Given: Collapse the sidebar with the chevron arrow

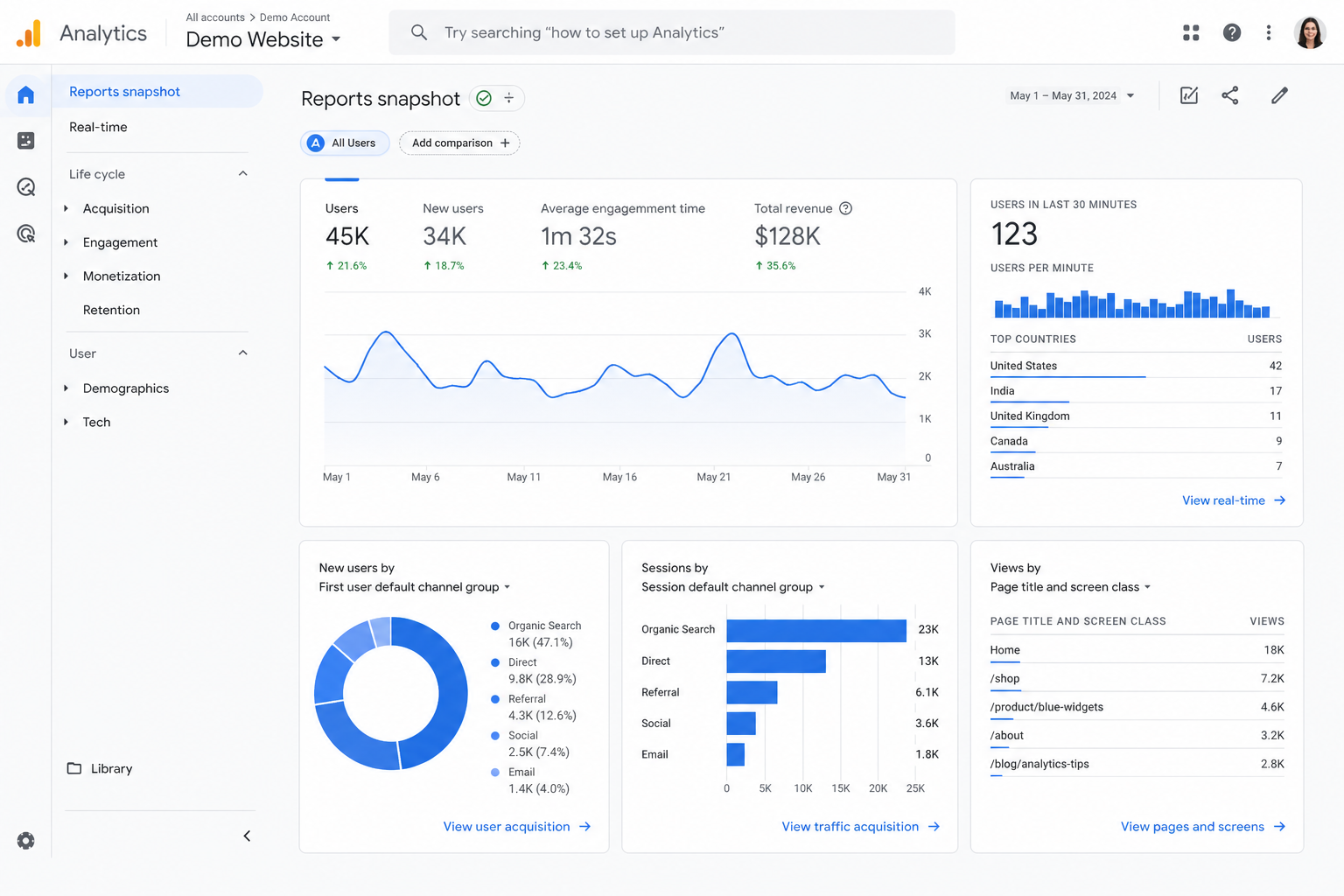Looking at the screenshot, I should tap(247, 836).
